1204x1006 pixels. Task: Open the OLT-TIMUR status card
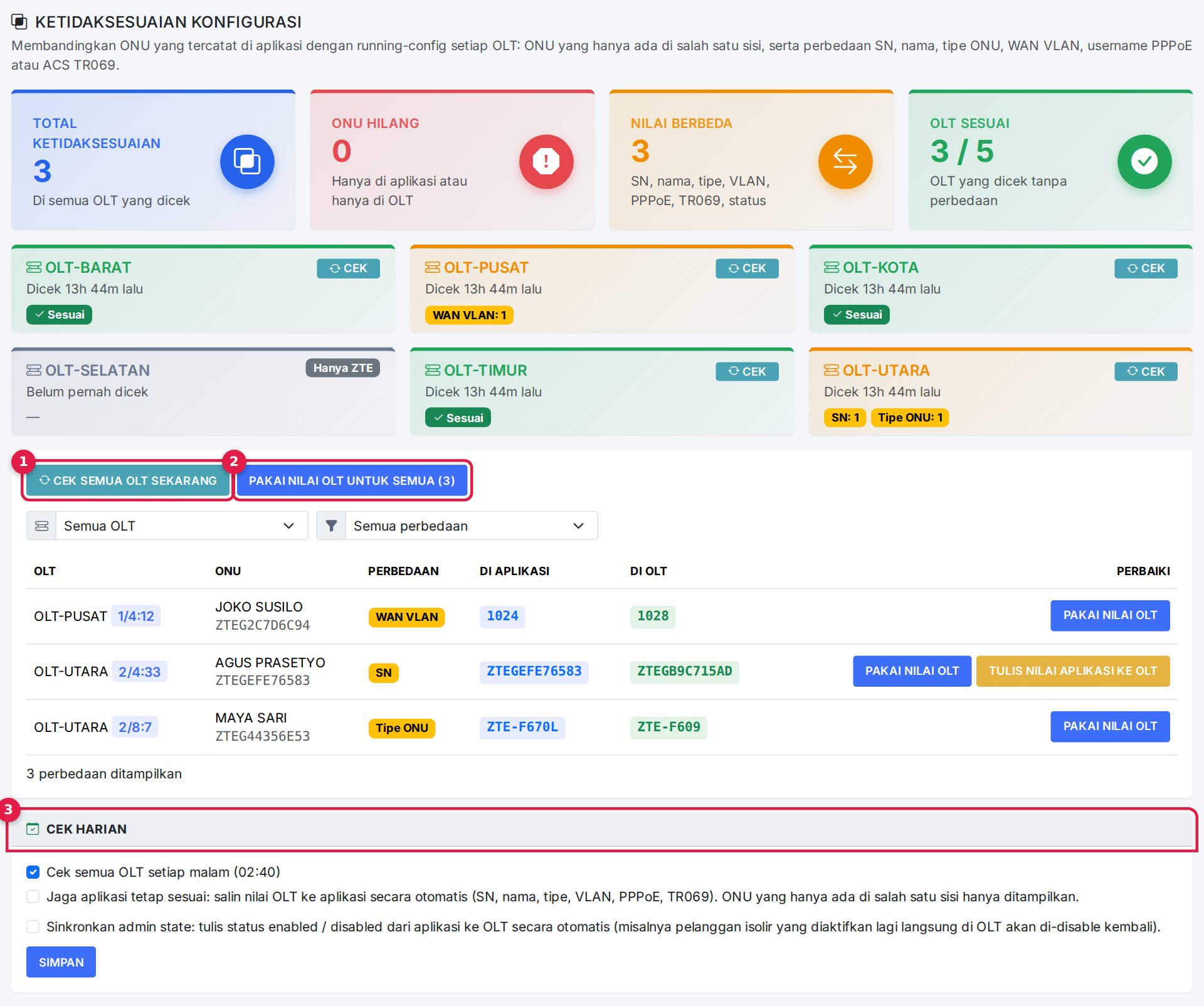pos(602,391)
